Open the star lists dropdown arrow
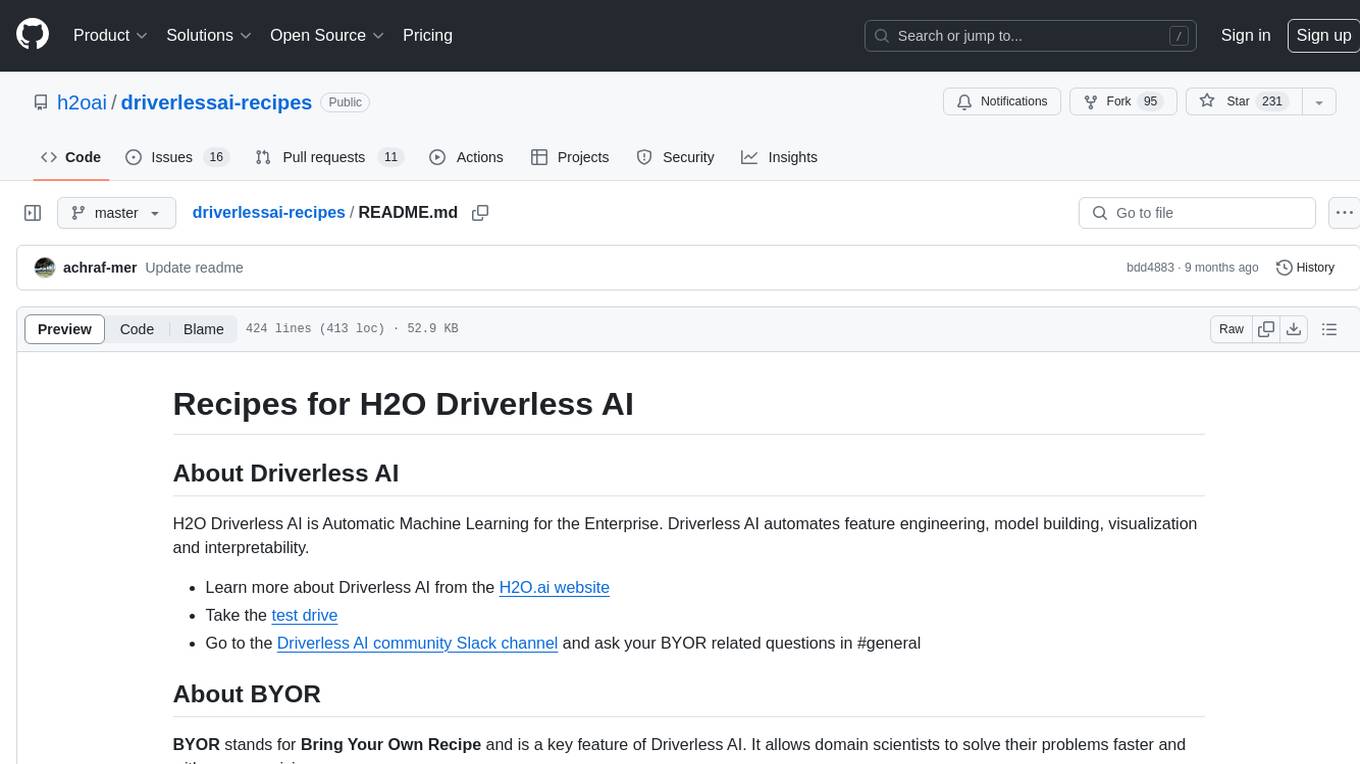 tap(1319, 102)
